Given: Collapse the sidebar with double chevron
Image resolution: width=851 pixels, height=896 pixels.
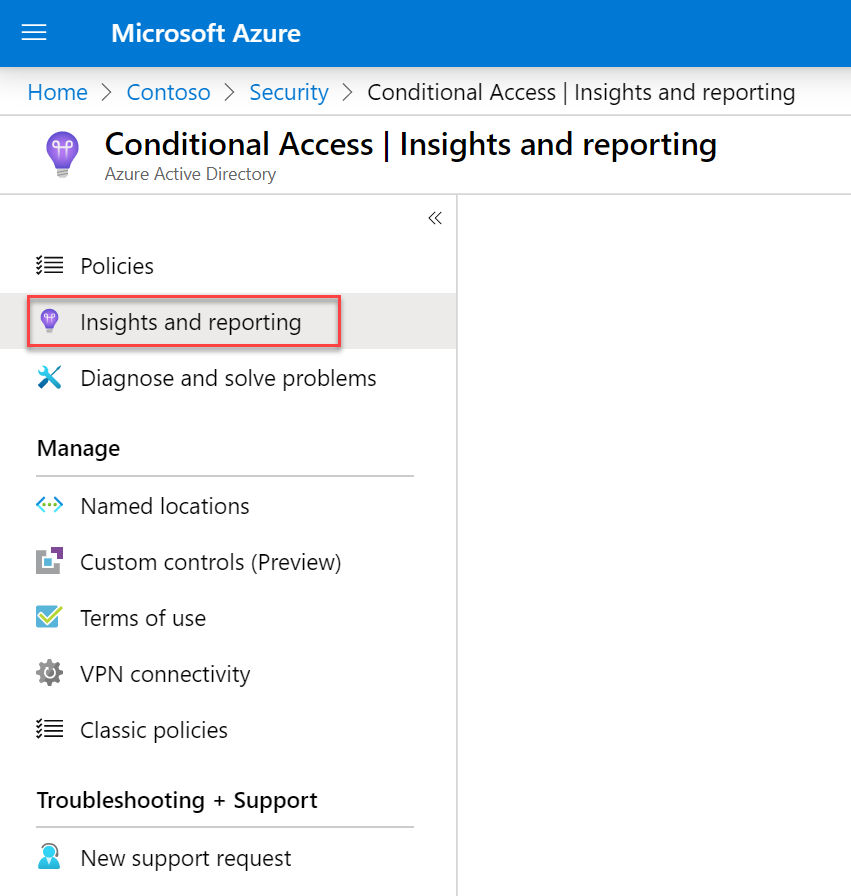Looking at the screenshot, I should pyautogui.click(x=435, y=218).
